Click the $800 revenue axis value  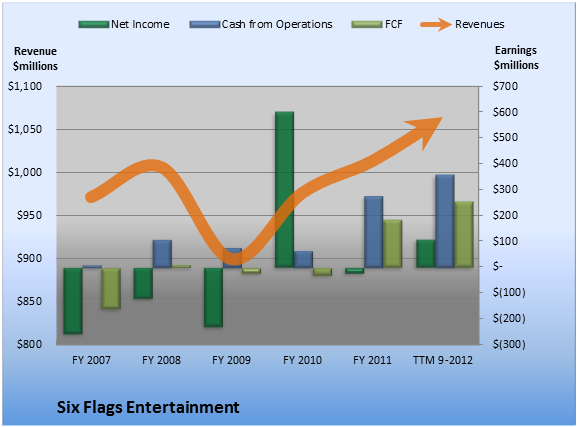[x=29, y=345]
